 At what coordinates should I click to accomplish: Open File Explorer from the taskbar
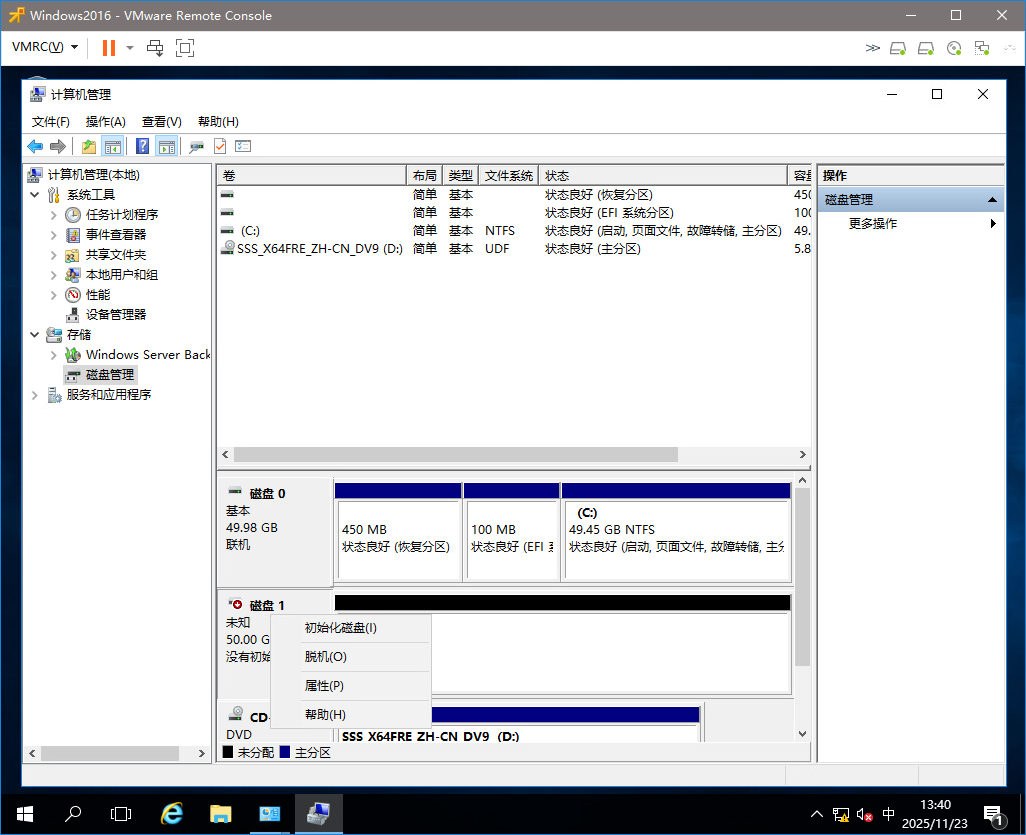point(221,814)
